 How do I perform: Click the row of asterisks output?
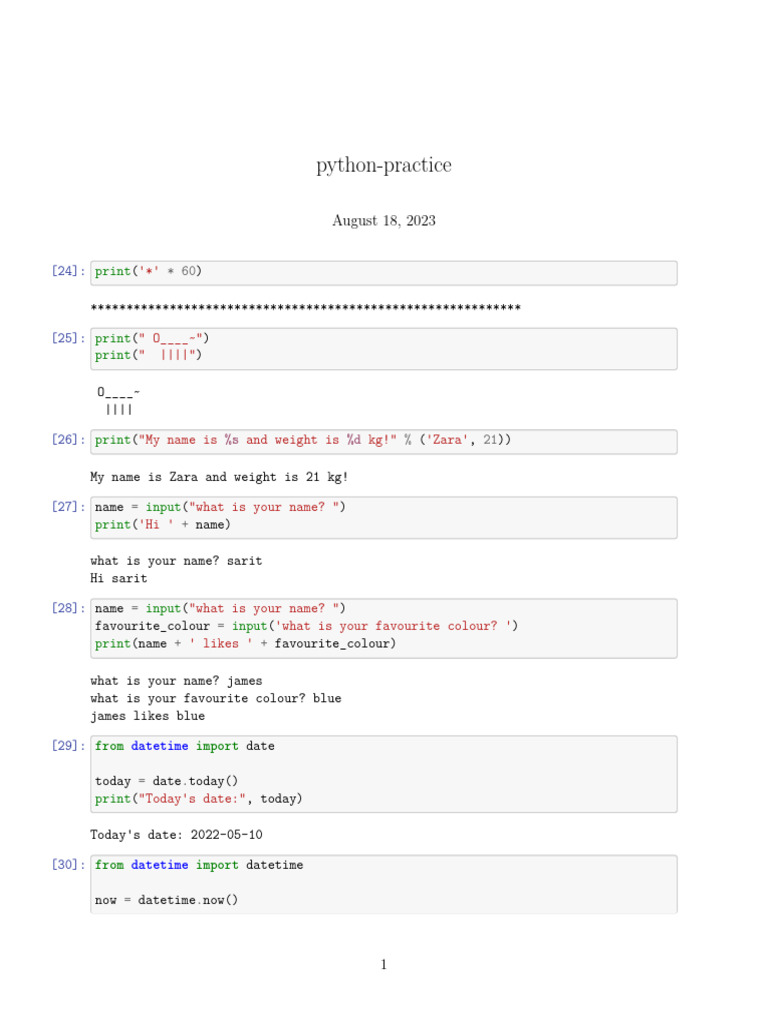click(x=305, y=307)
